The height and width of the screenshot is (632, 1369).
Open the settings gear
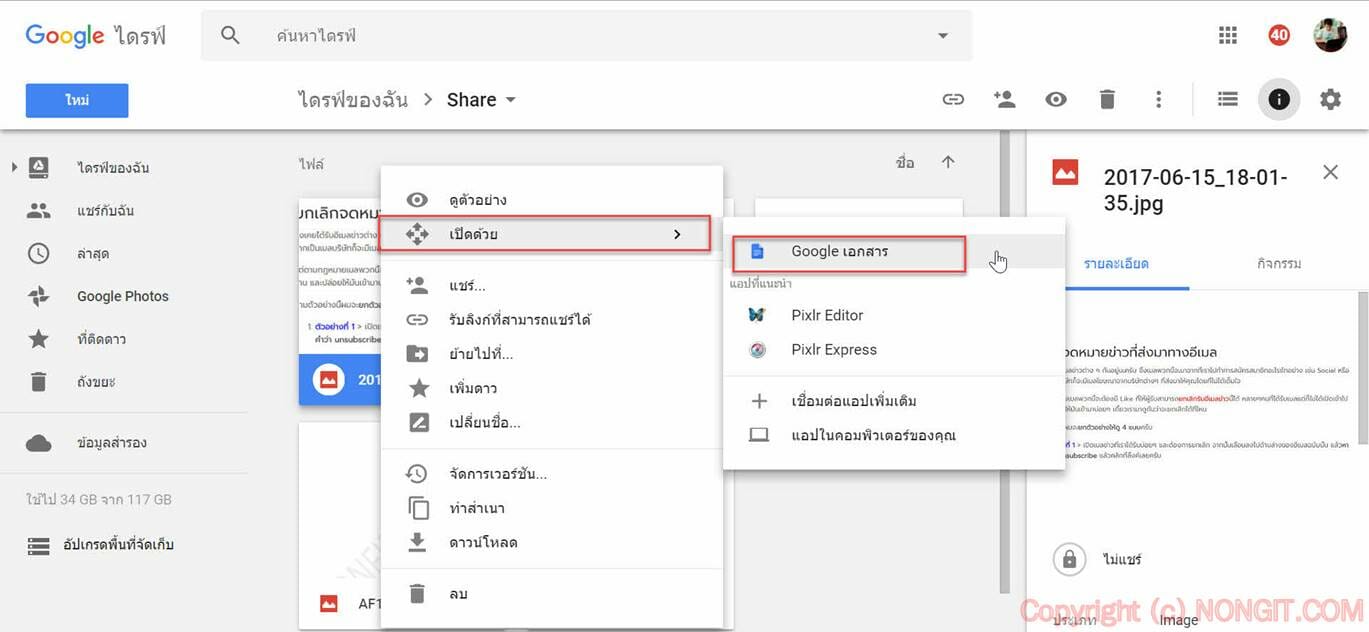1330,99
